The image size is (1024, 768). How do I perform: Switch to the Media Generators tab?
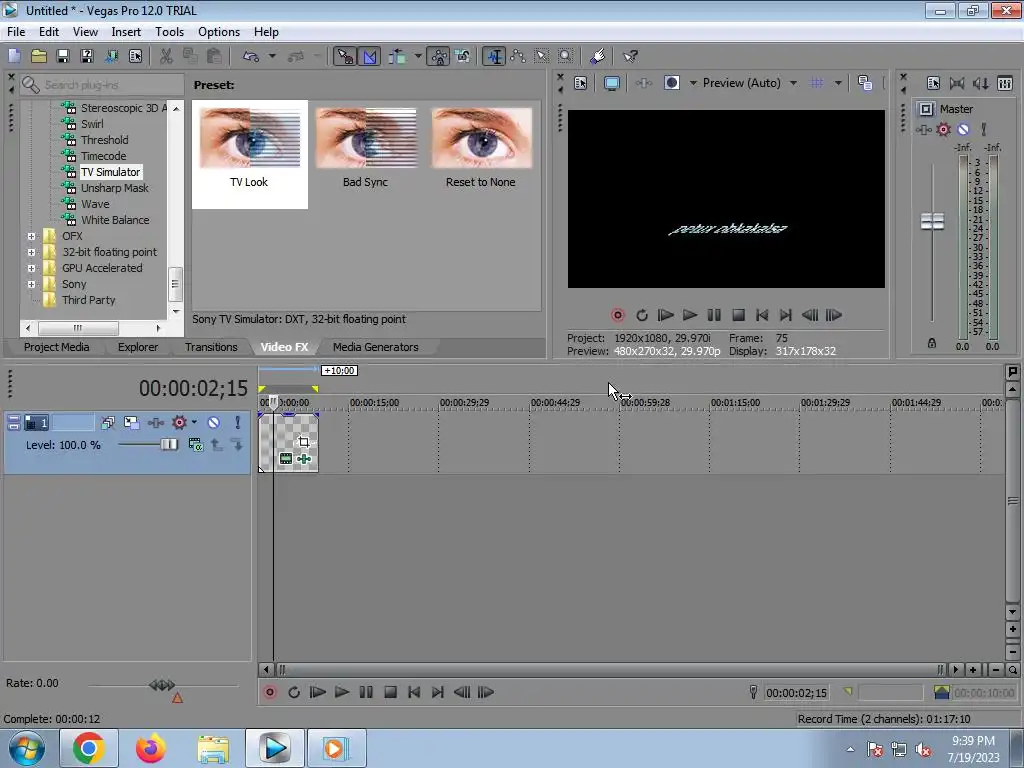tap(376, 347)
